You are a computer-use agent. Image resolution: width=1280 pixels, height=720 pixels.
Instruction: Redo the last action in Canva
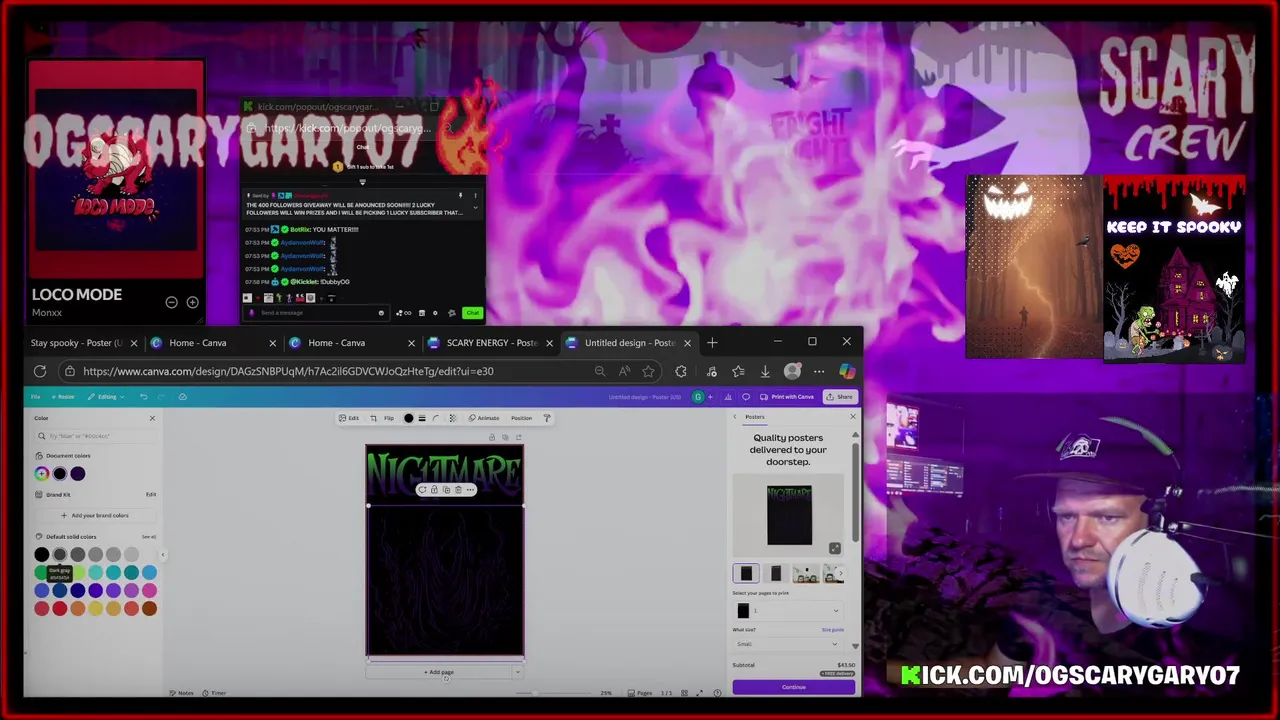[160, 397]
